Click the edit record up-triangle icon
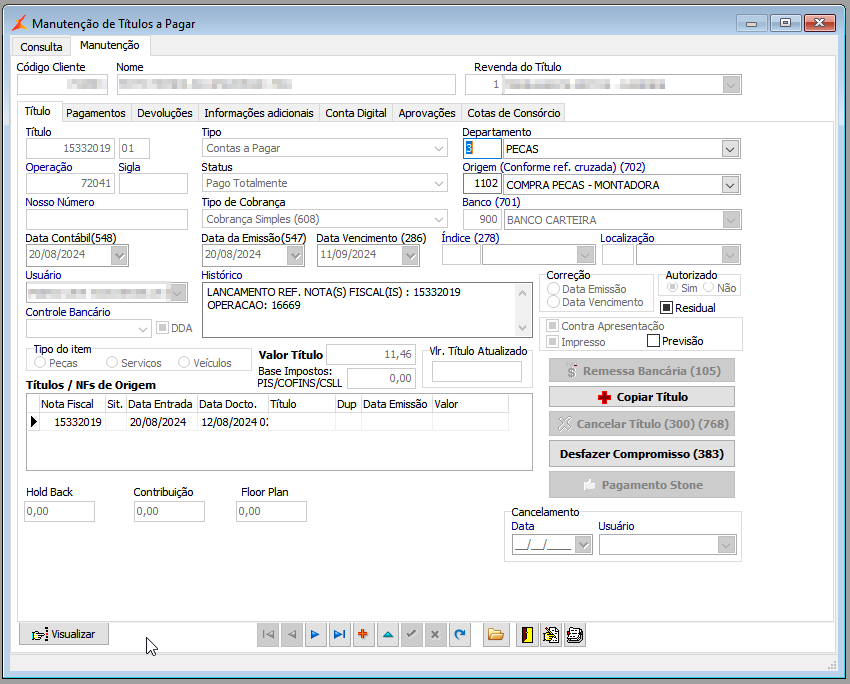850x684 pixels. click(386, 634)
